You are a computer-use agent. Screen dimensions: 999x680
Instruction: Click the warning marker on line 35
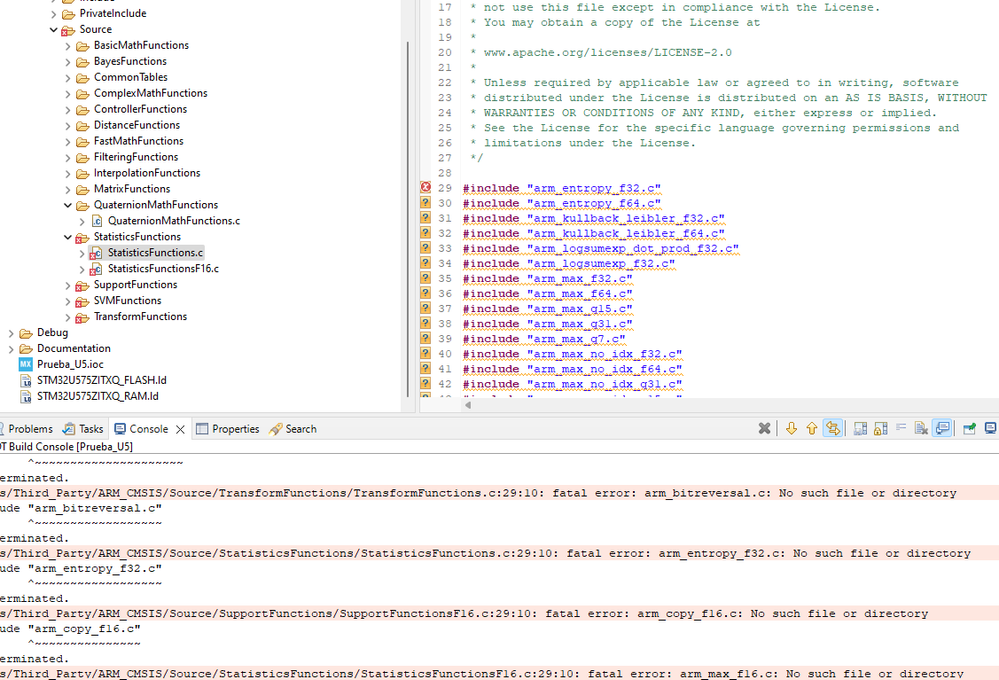(x=426, y=278)
